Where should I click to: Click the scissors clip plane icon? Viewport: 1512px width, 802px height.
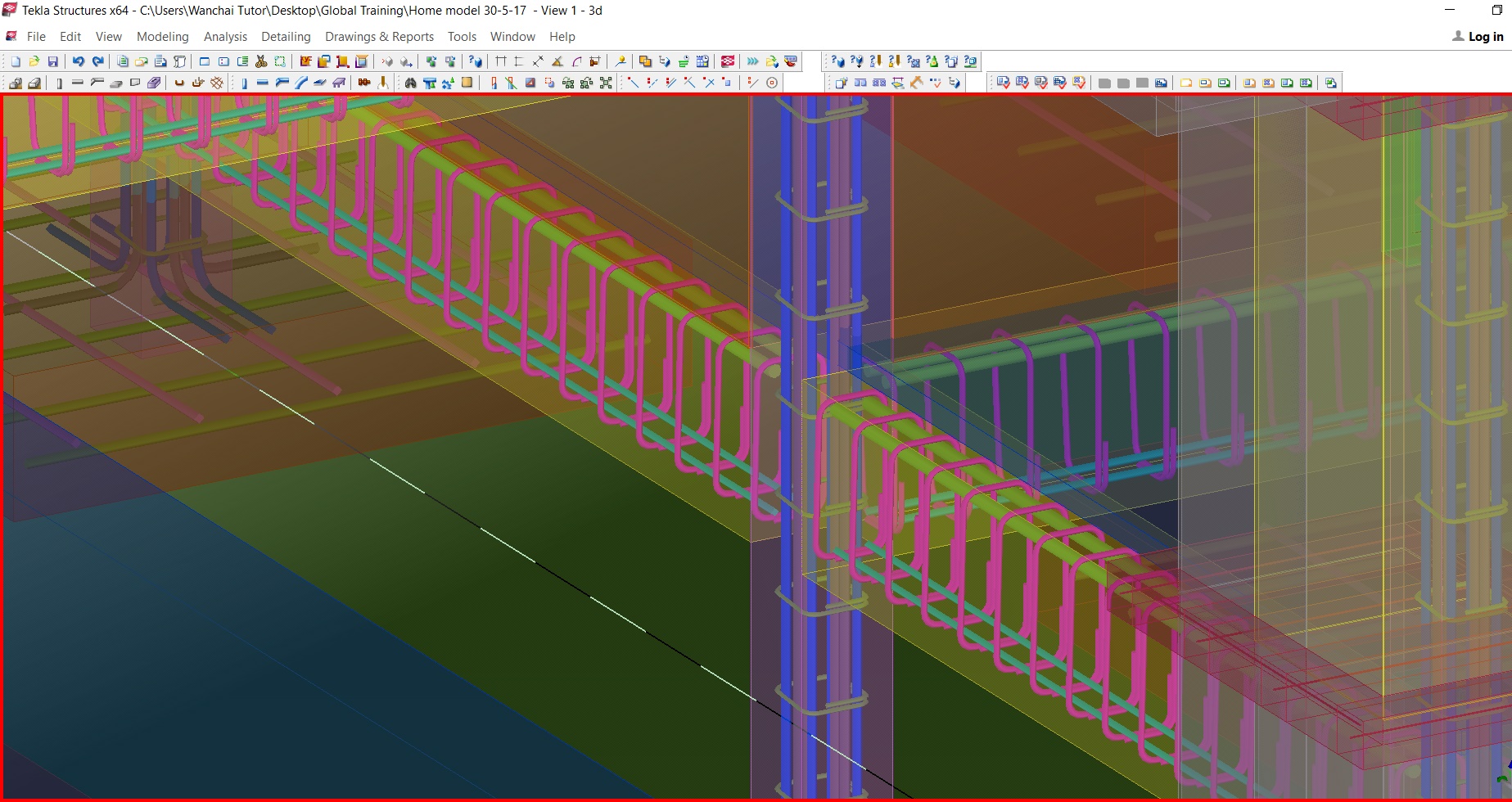261,61
